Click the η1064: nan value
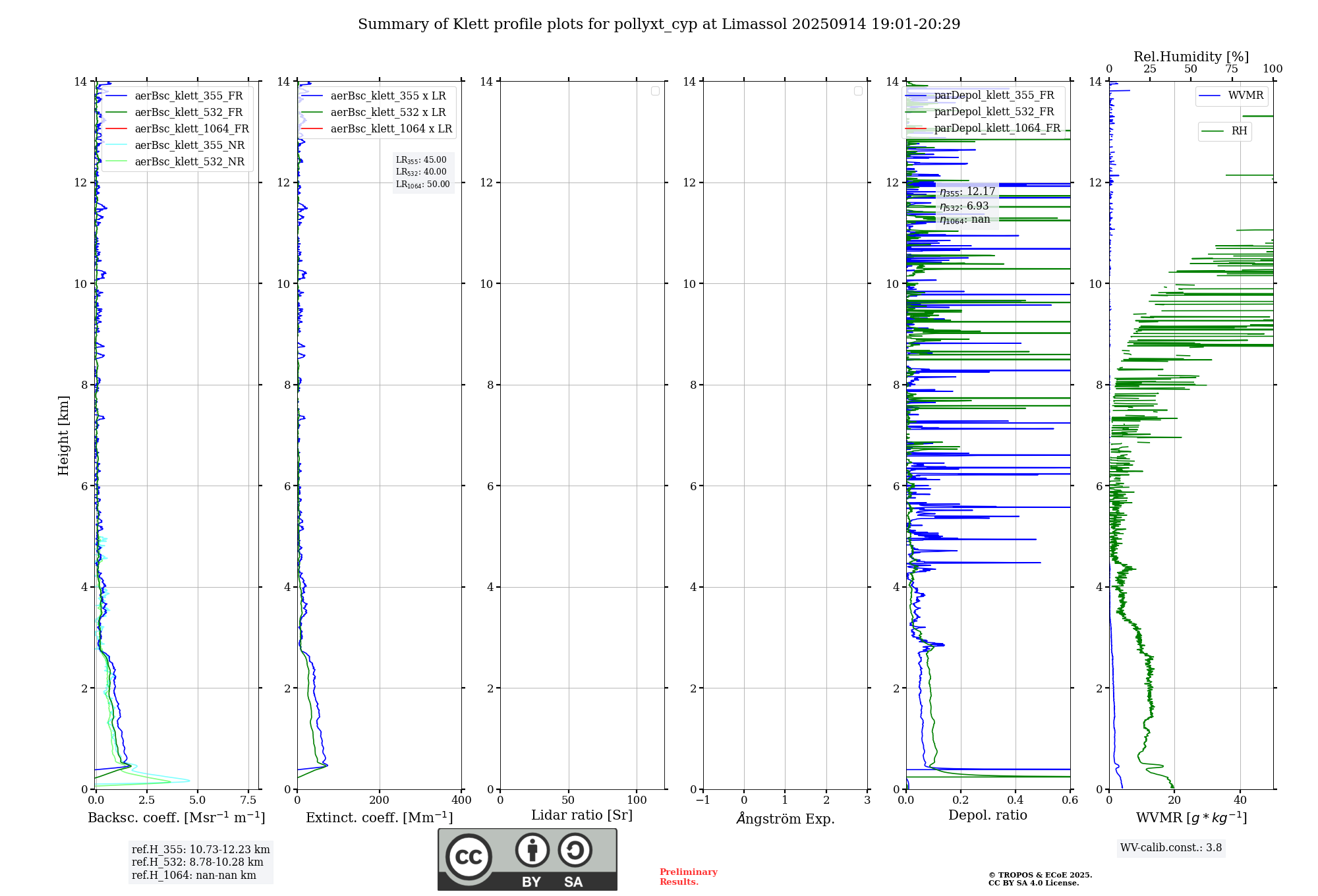Screen dimensions: 1318x896 965,219
